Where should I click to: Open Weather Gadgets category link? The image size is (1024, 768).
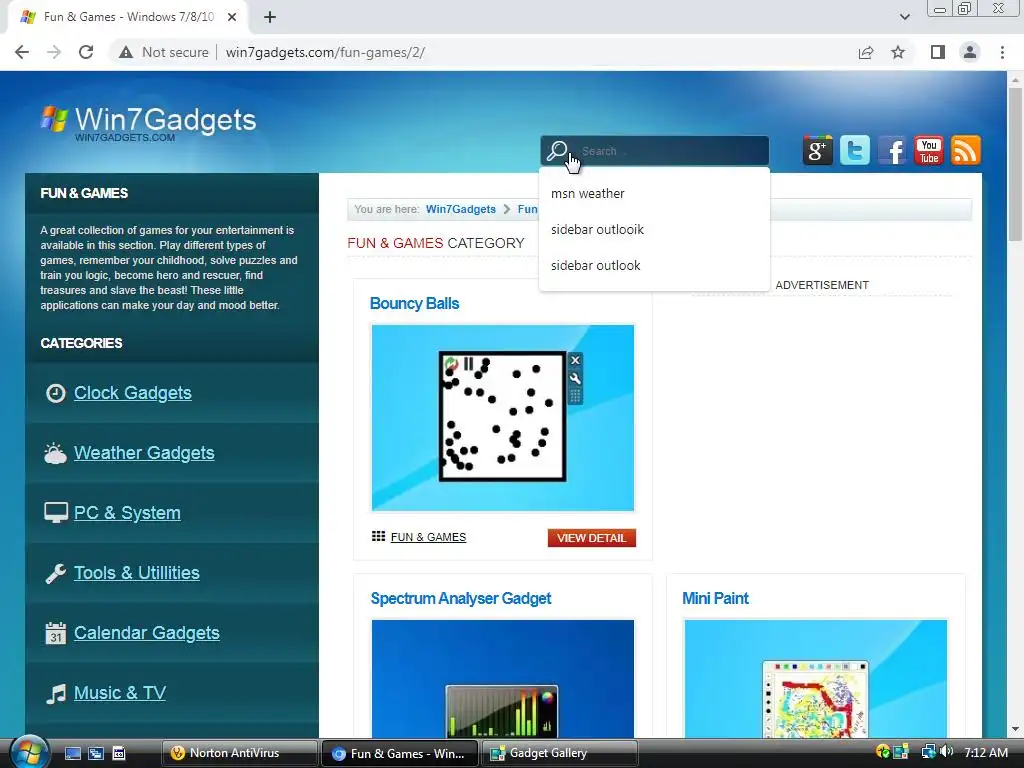(x=144, y=453)
